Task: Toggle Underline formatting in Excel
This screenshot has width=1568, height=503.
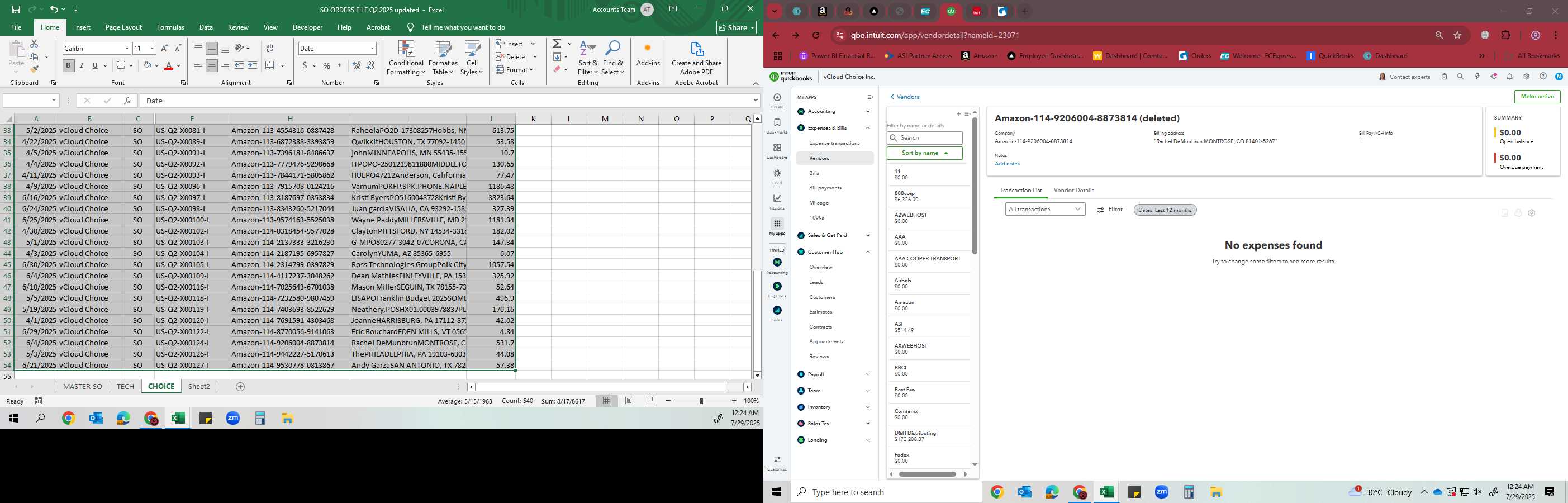Action: tap(95, 65)
